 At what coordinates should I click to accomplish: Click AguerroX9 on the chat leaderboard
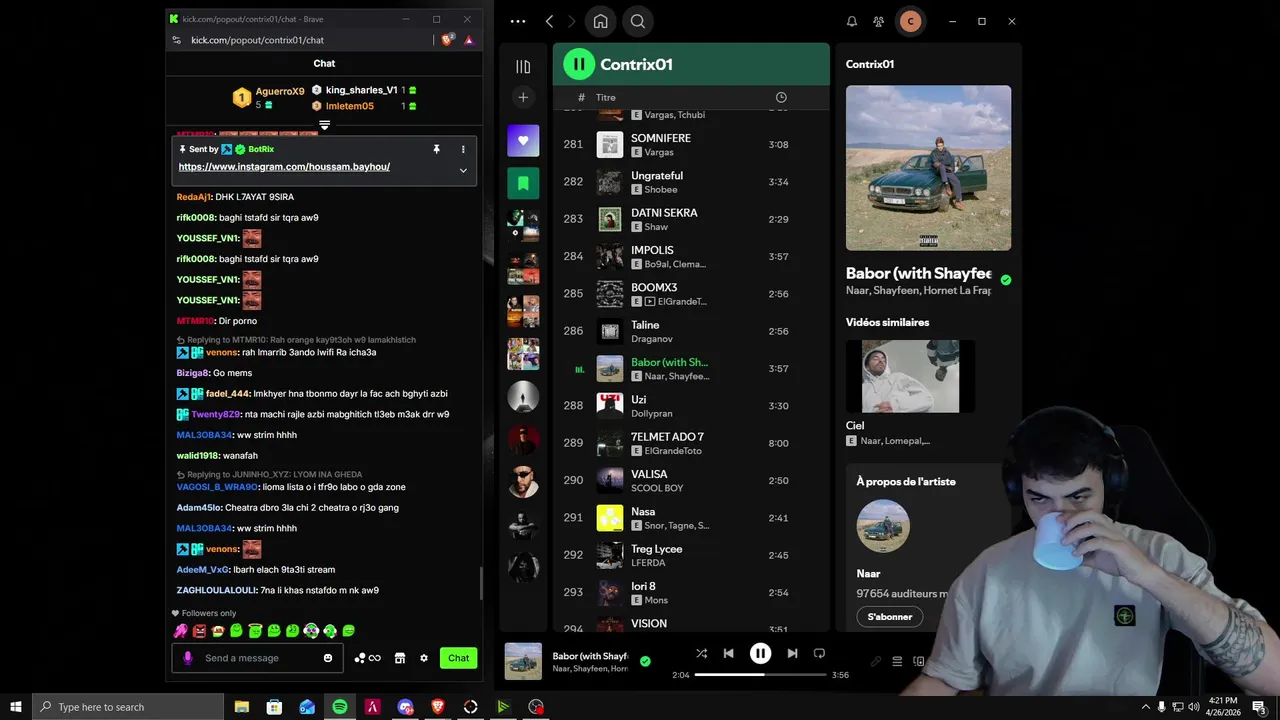point(280,91)
